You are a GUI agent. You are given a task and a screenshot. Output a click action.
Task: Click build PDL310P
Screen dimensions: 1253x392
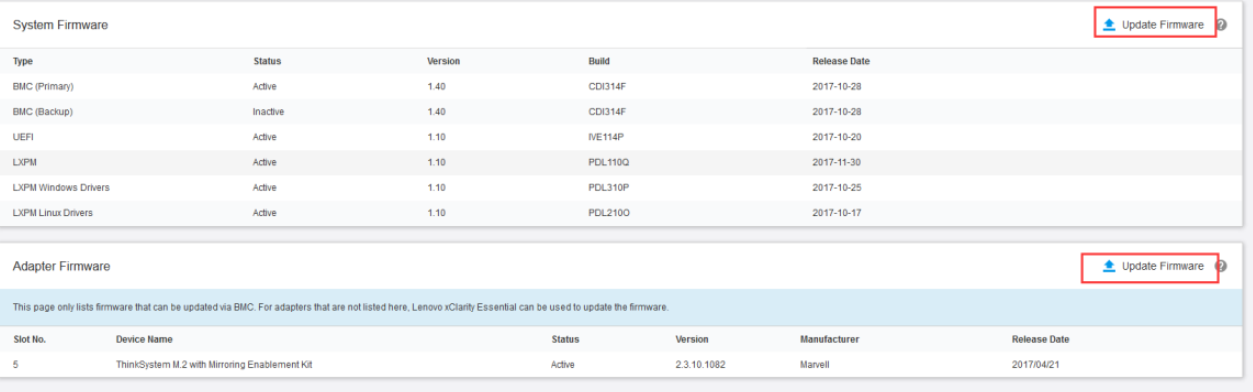point(608,187)
